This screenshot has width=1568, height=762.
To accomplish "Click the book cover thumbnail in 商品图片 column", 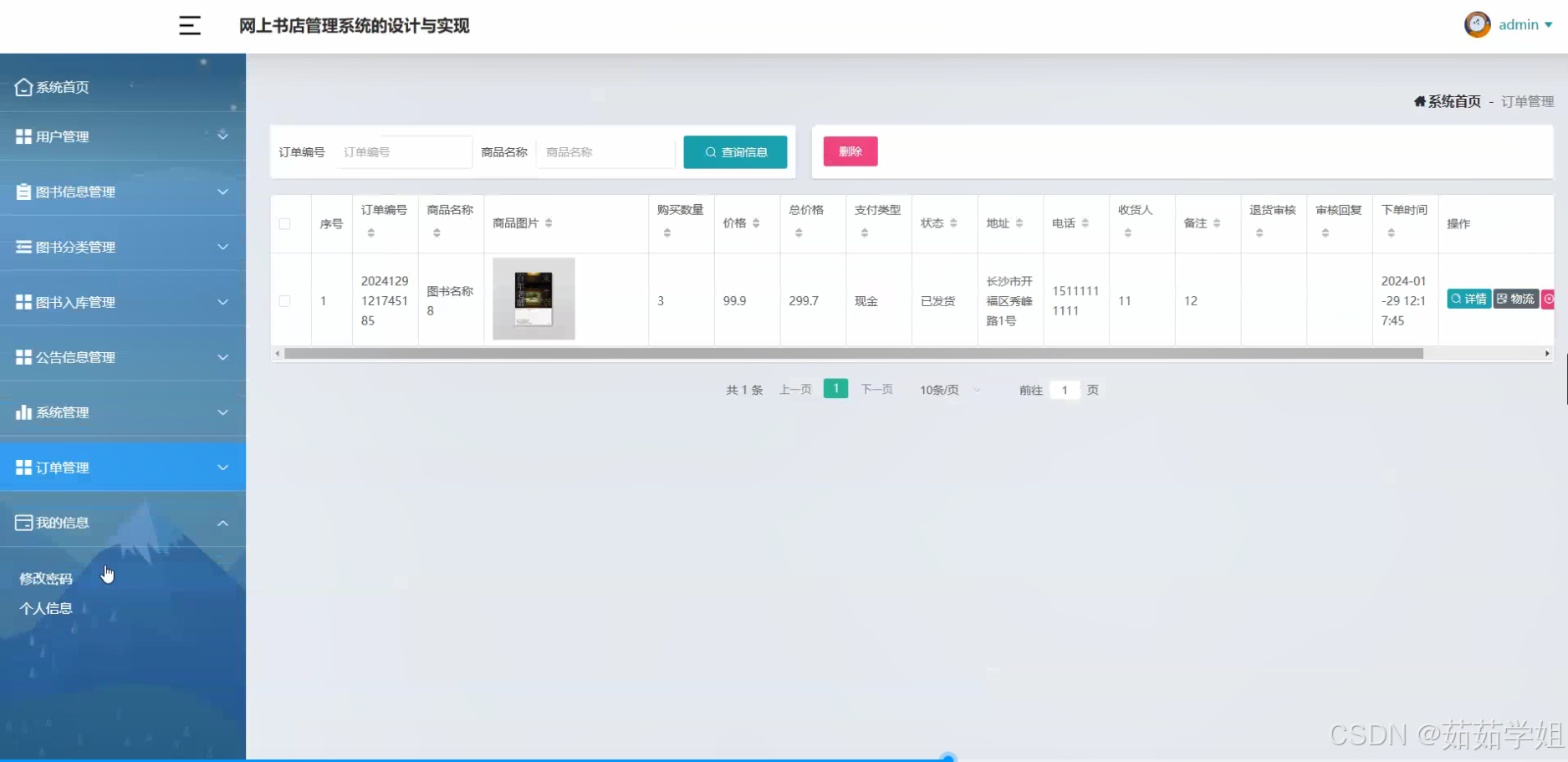I will click(x=533, y=299).
